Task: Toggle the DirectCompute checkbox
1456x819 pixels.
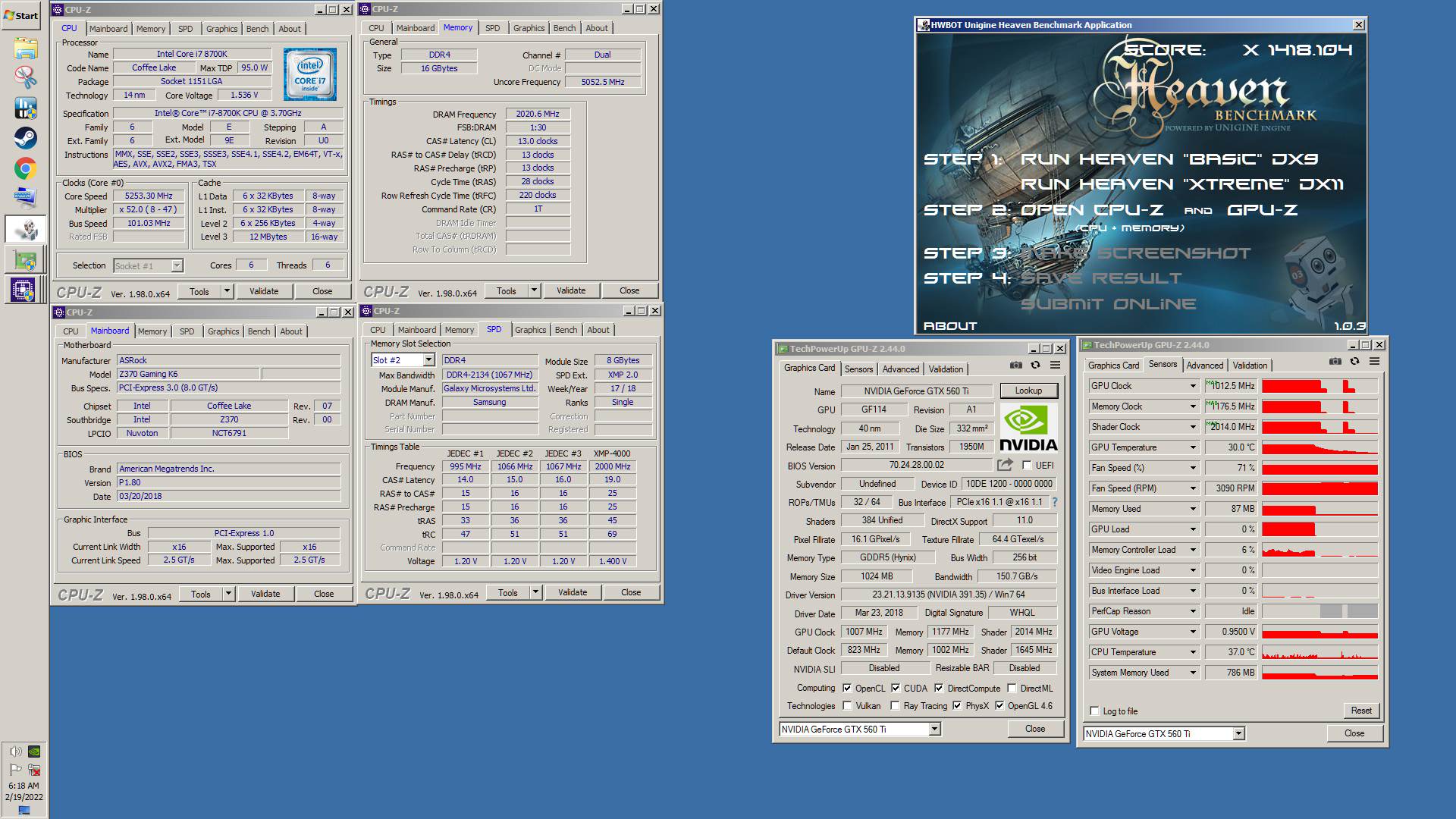Action: tap(939, 689)
